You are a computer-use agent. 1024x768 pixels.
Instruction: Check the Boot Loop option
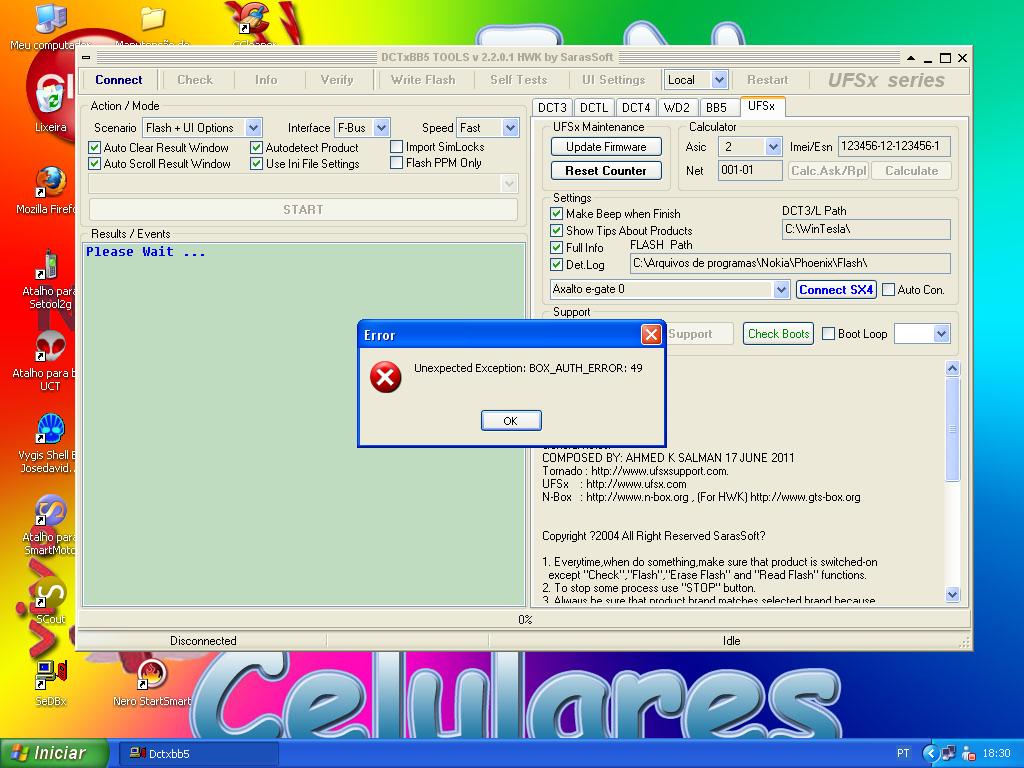pos(829,334)
